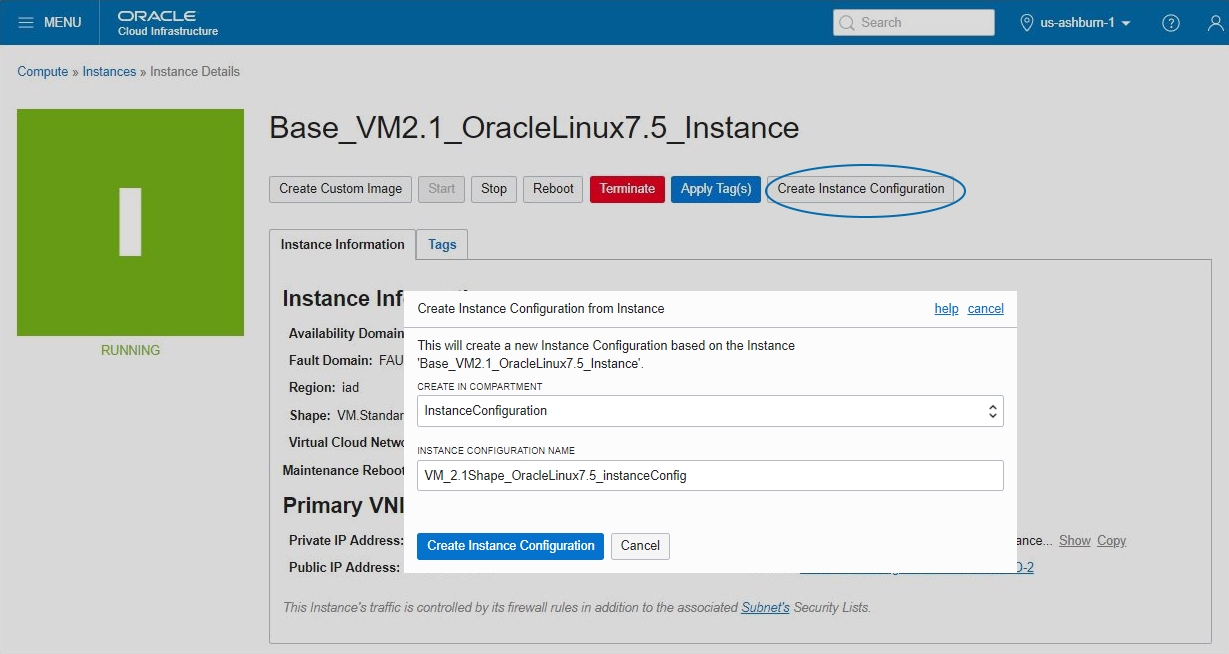
Task: Edit the Instance Configuration Name field
Action: pyautogui.click(x=710, y=475)
